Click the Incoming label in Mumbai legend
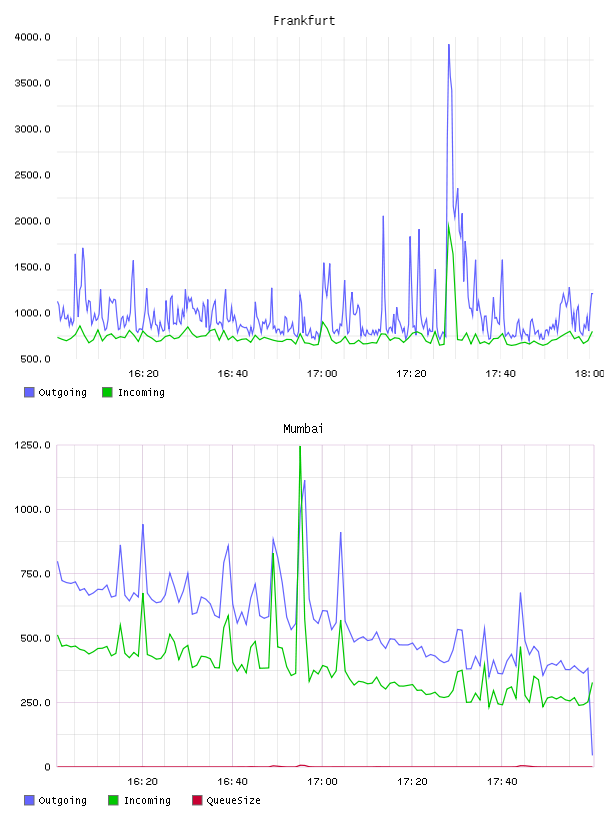 point(147,801)
